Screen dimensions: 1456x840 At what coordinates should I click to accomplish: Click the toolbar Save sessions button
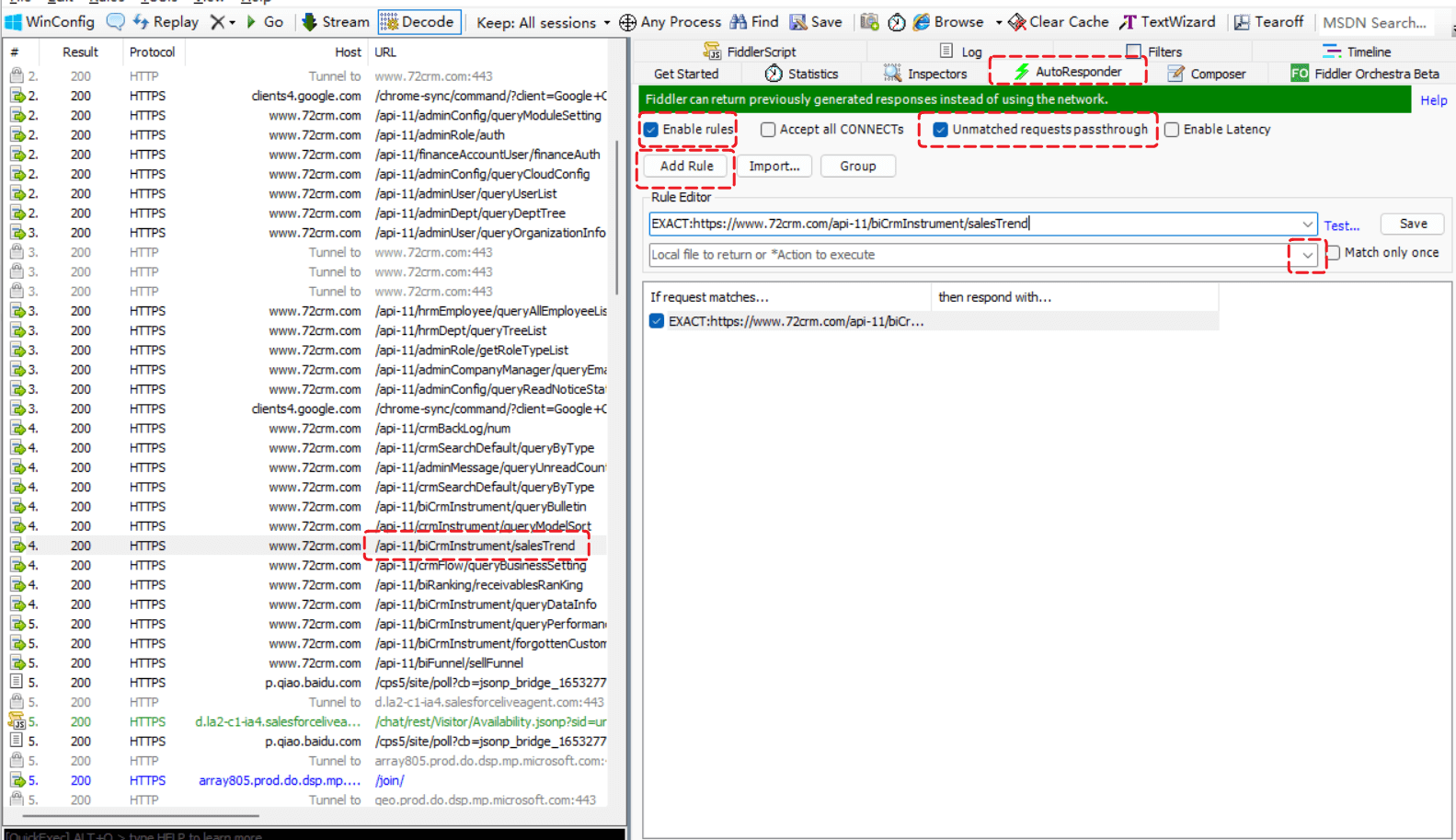[816, 21]
